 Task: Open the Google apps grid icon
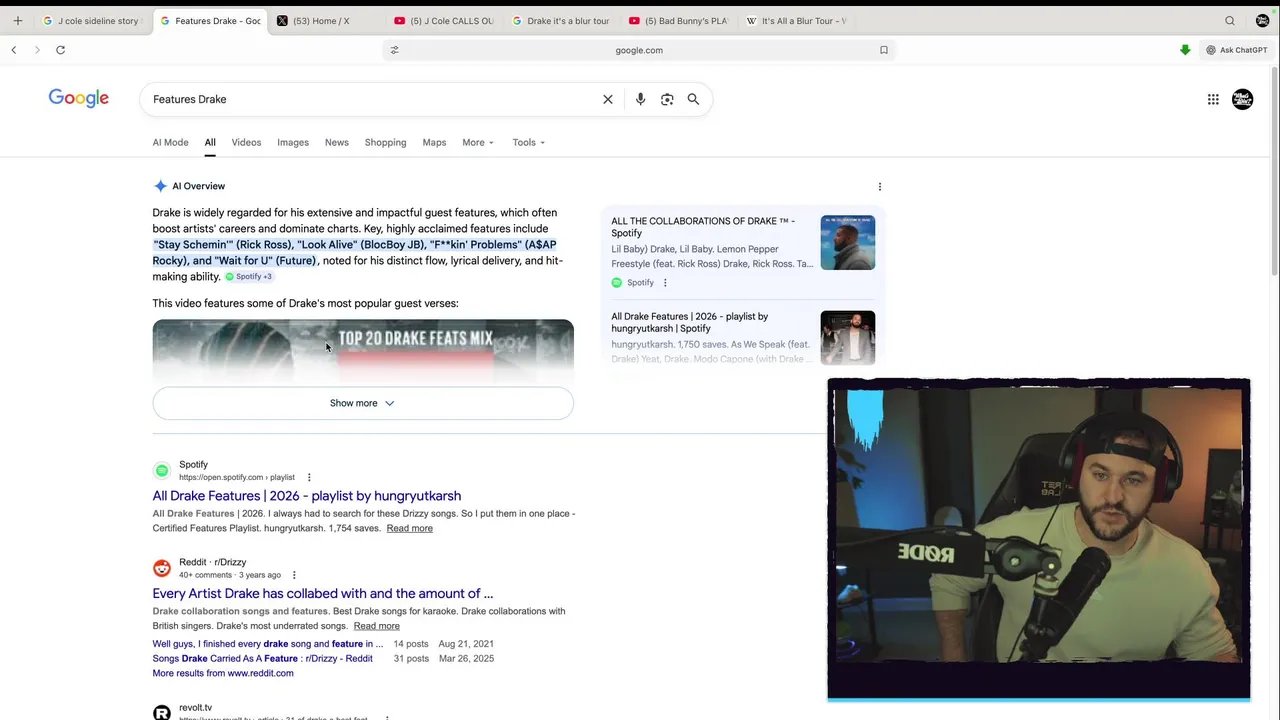click(1213, 99)
